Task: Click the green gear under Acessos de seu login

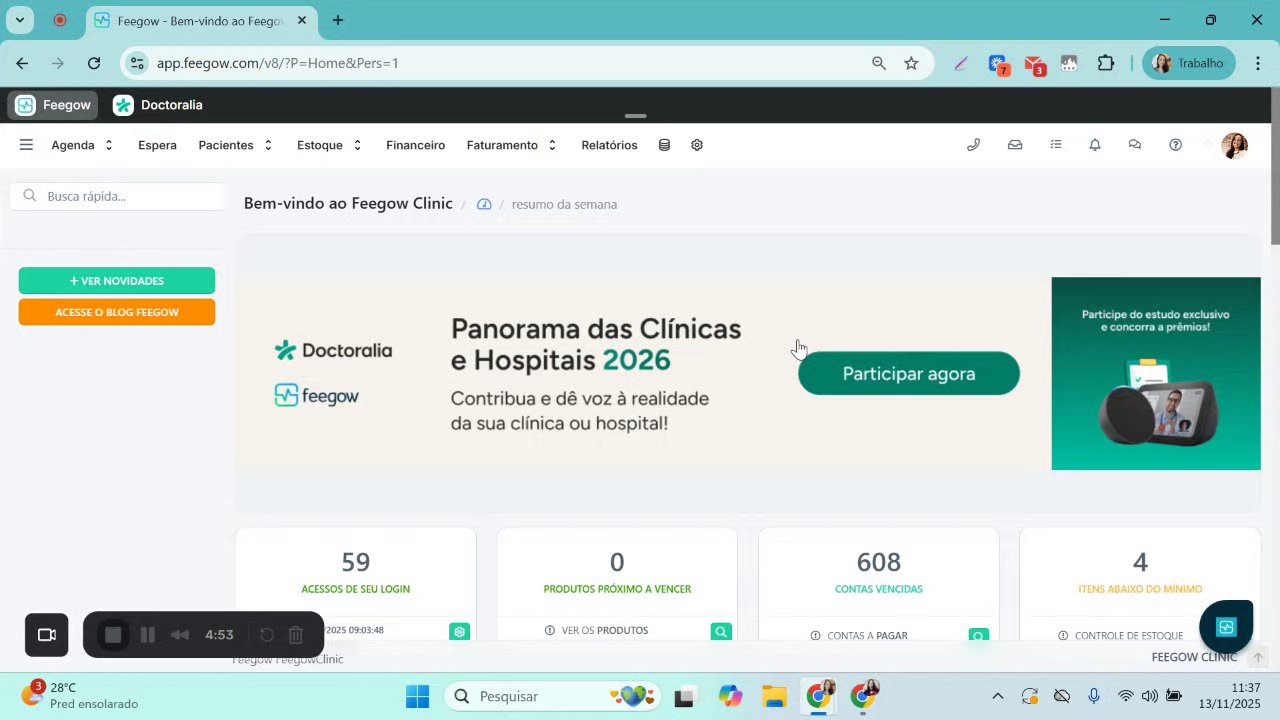Action: [x=459, y=632]
